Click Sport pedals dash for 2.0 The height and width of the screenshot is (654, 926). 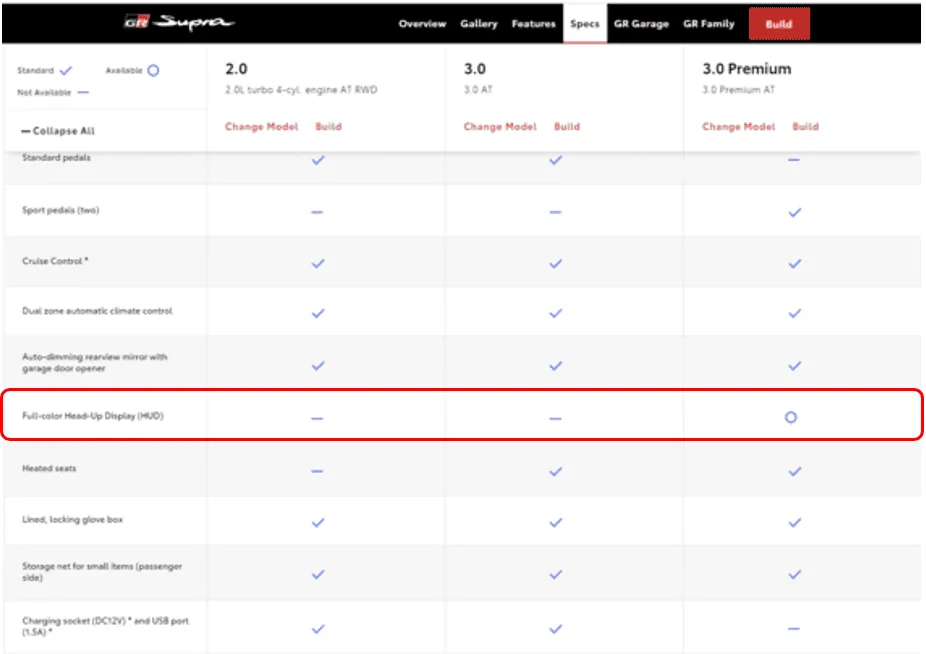[x=317, y=212]
